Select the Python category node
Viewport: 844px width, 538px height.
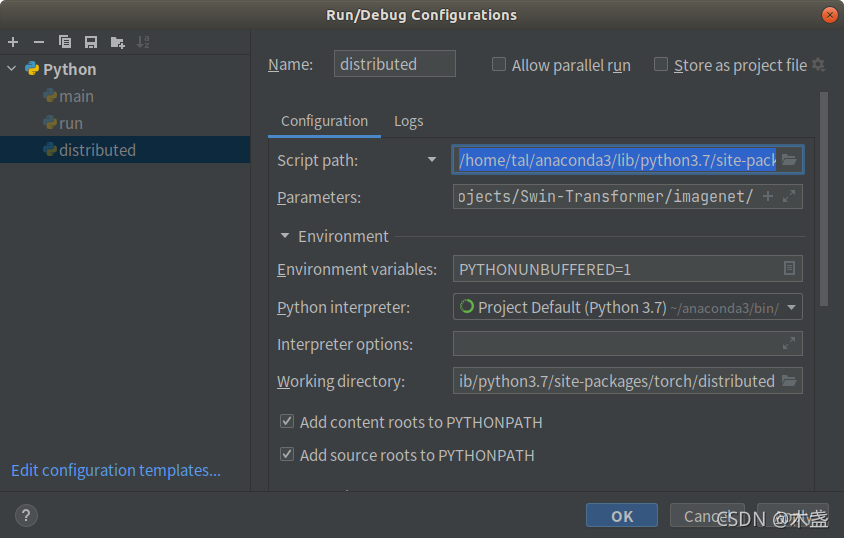tap(125, 69)
